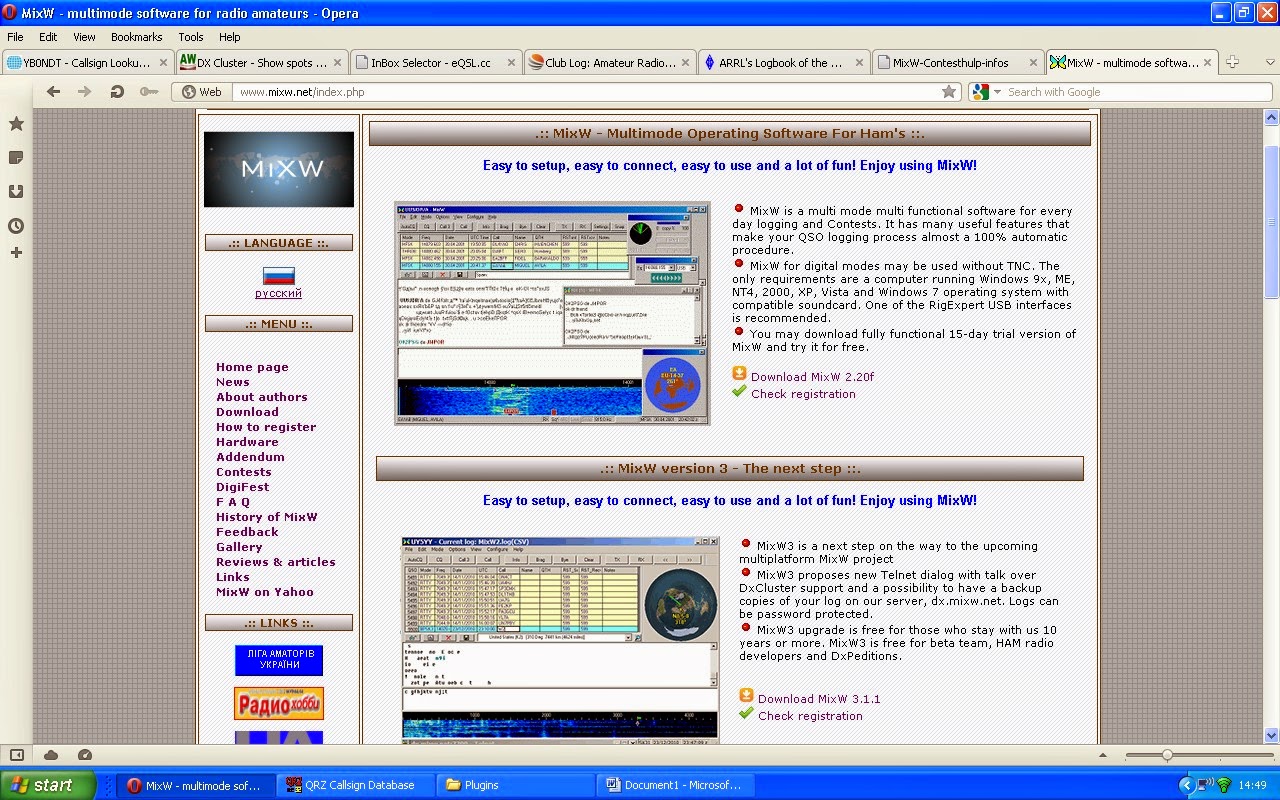1280x800 pixels.
Task: Click the Forward navigation arrow
Action: [85, 91]
